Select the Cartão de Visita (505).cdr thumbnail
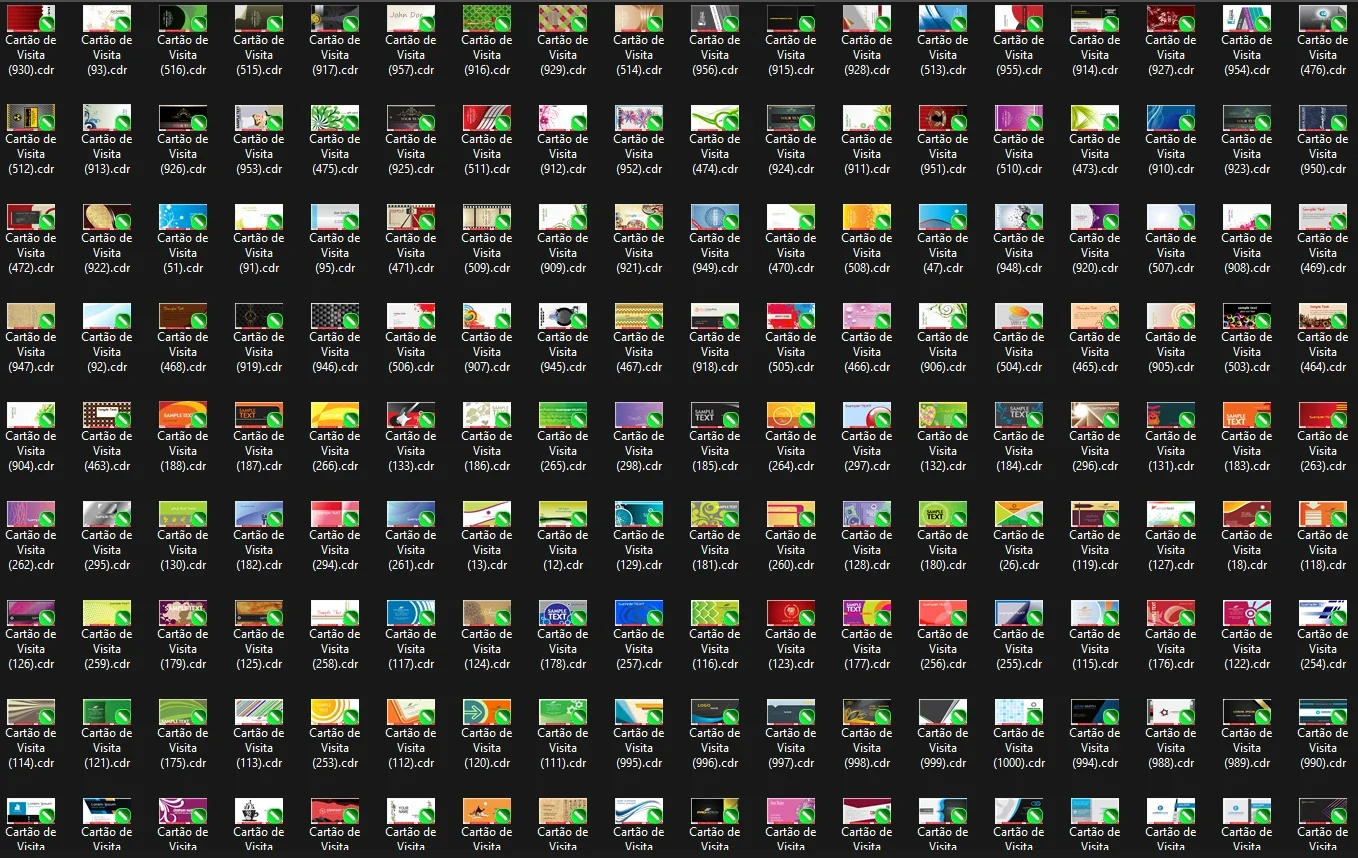This screenshot has width=1358, height=858. (x=791, y=315)
